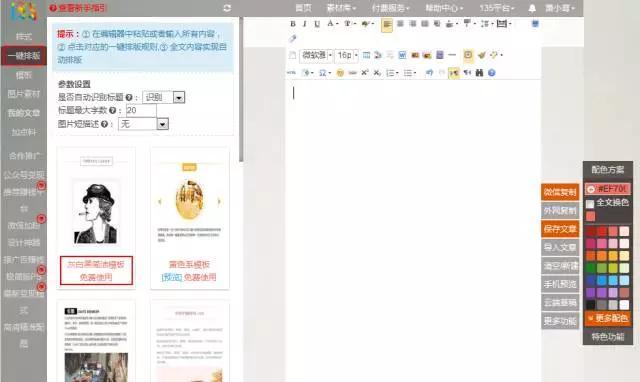
Task: Pick the green color swatch
Action: (590, 268)
